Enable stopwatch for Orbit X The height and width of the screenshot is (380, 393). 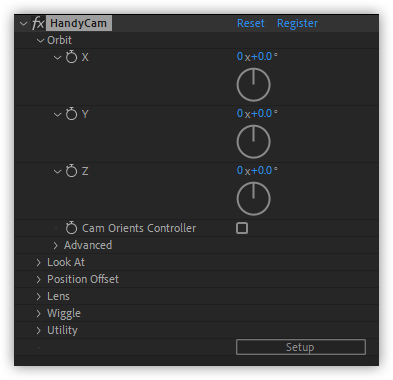point(71,57)
